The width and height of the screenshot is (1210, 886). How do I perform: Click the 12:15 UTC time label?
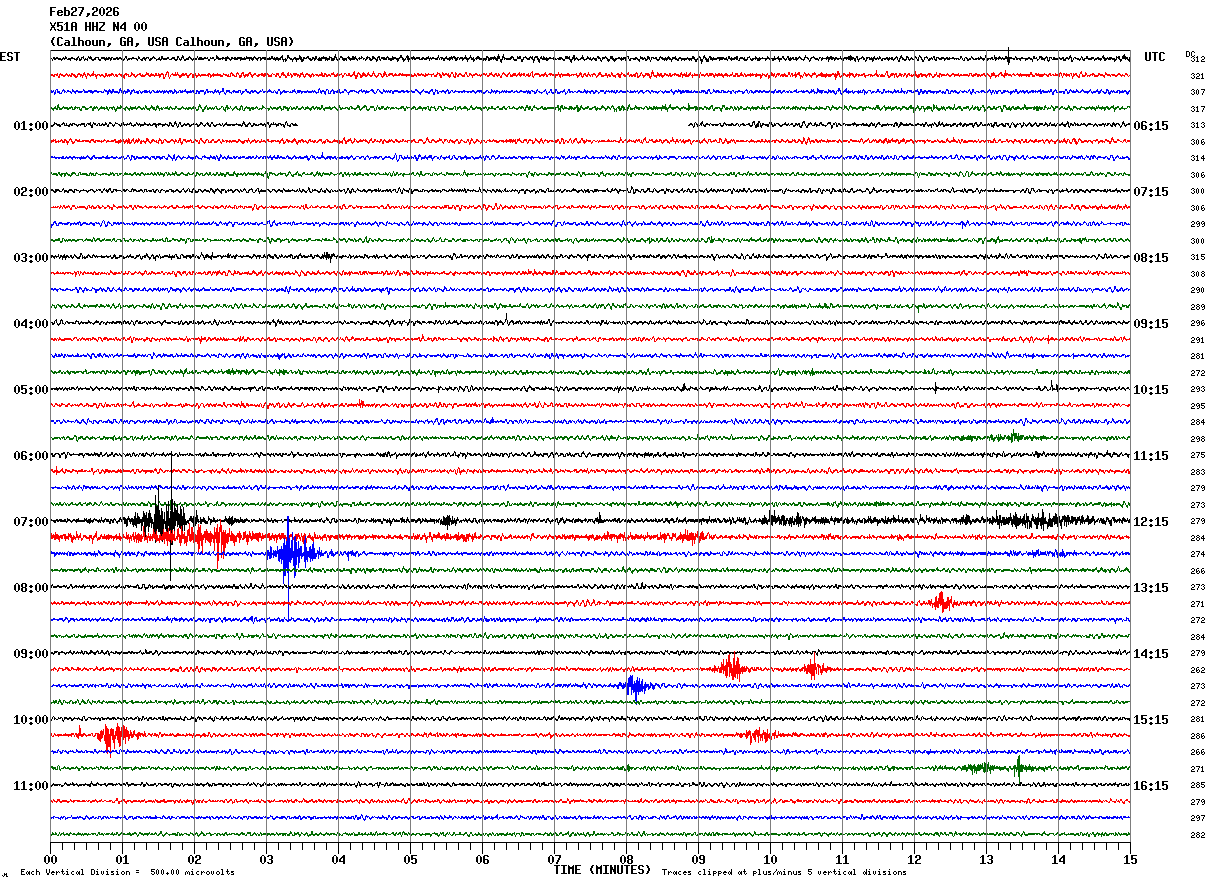tap(1151, 522)
